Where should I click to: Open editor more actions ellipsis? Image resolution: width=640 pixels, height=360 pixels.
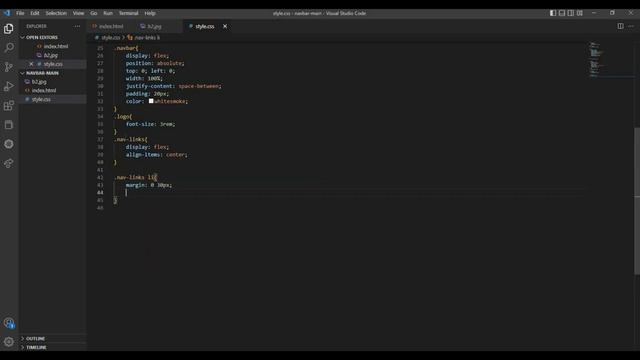coord(631,26)
